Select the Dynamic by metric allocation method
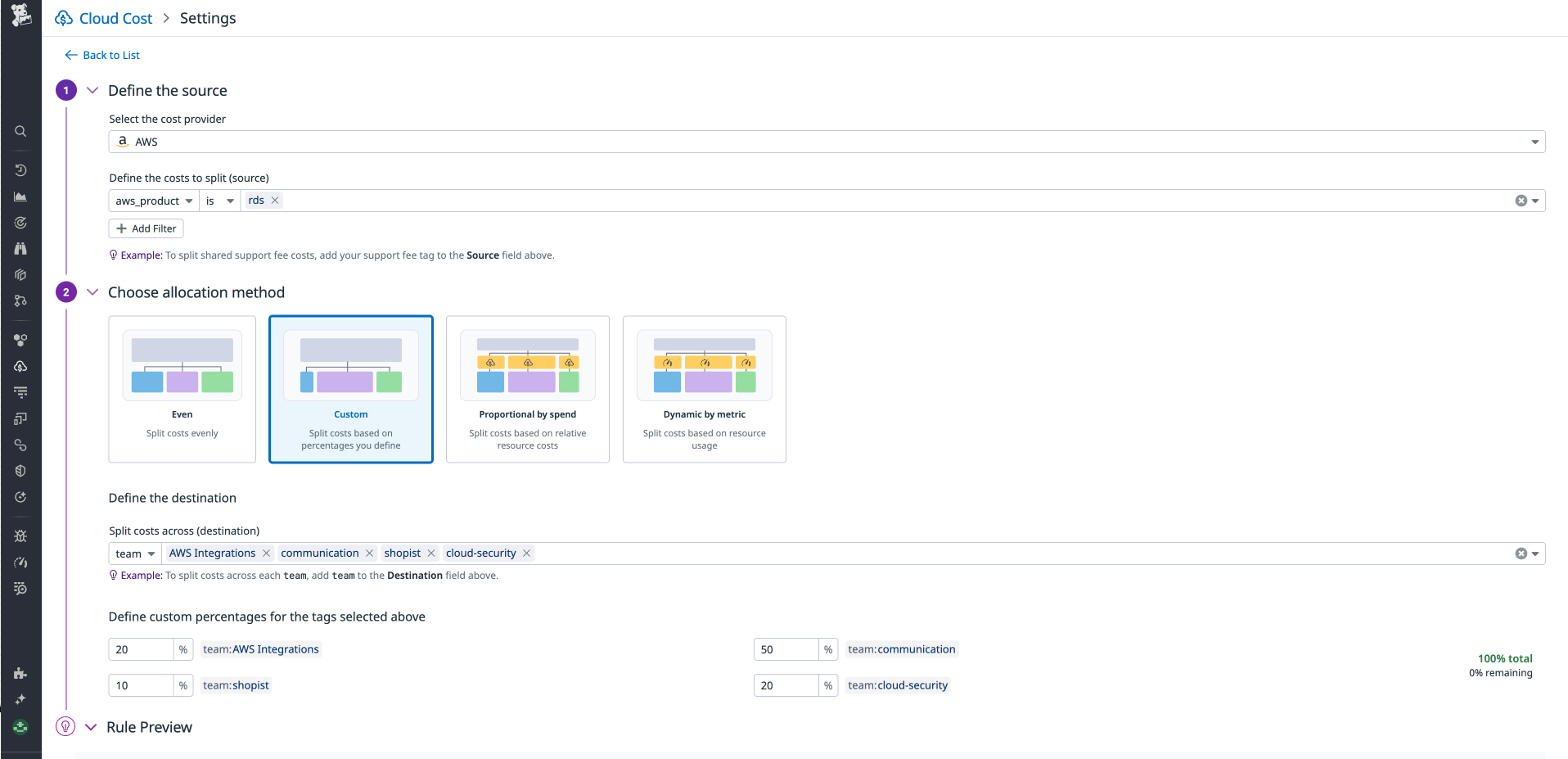The width and height of the screenshot is (1568, 759). click(x=704, y=390)
